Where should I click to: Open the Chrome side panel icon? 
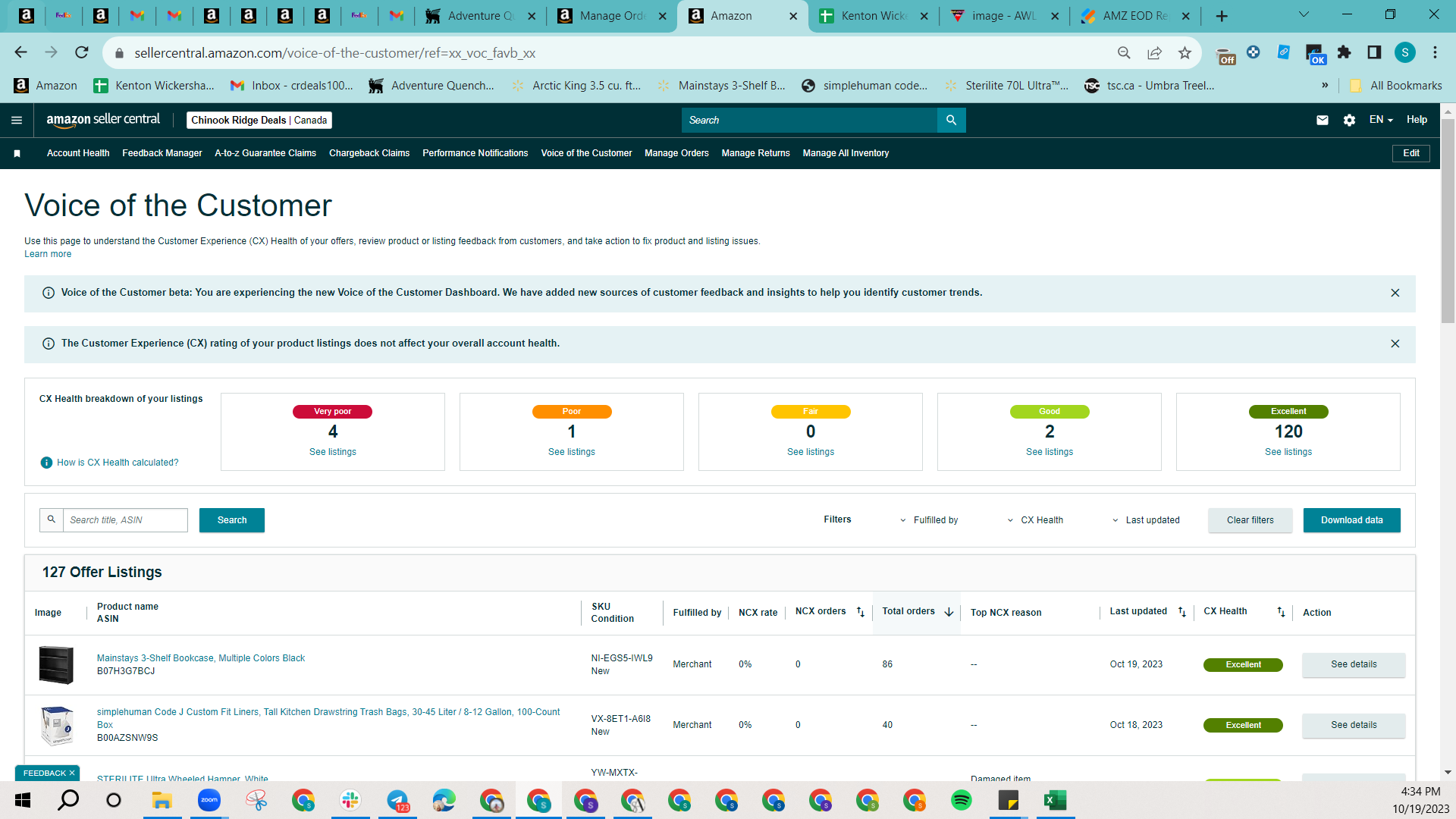1374,52
